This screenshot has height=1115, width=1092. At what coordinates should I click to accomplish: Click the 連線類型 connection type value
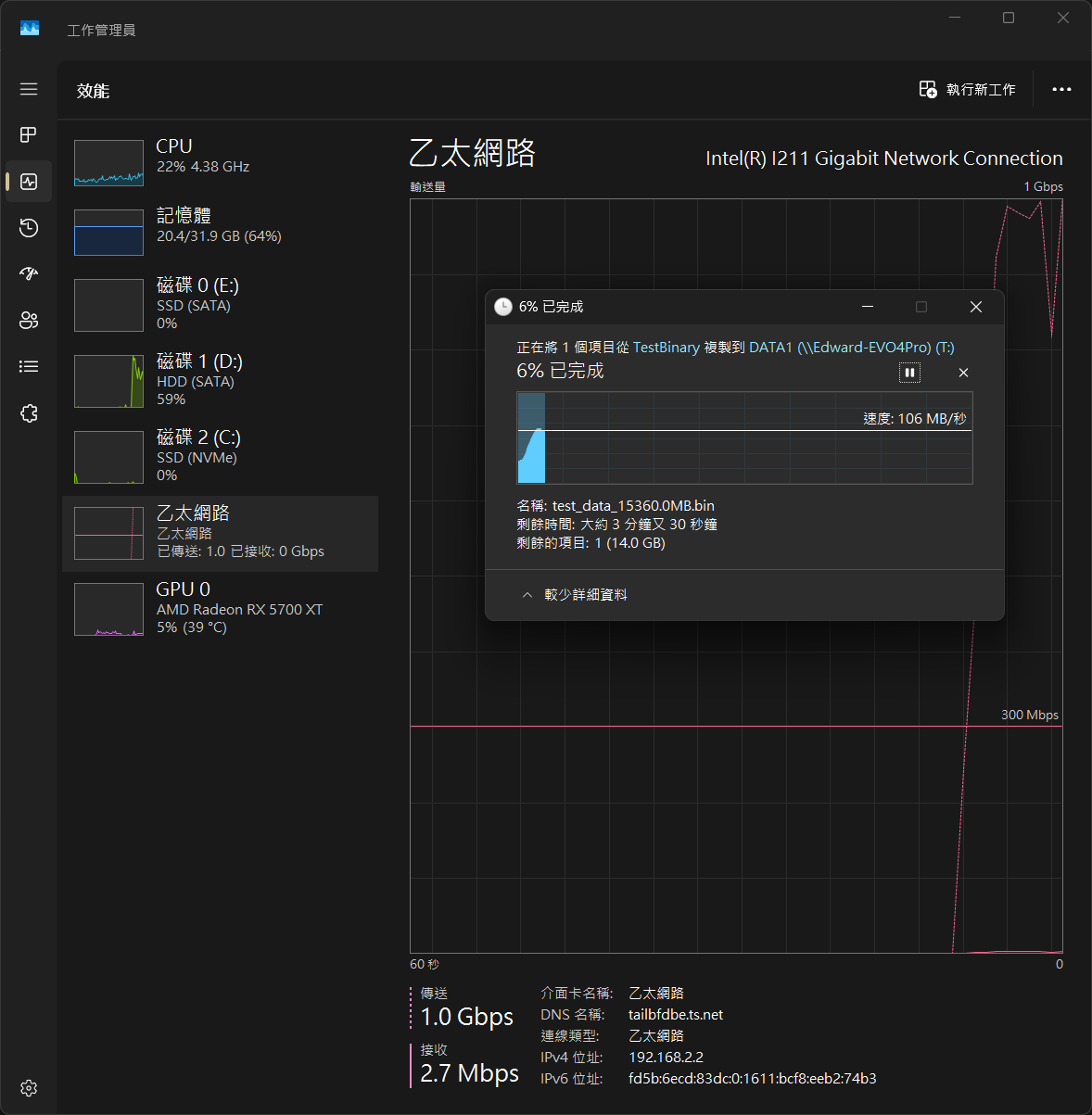click(656, 1036)
